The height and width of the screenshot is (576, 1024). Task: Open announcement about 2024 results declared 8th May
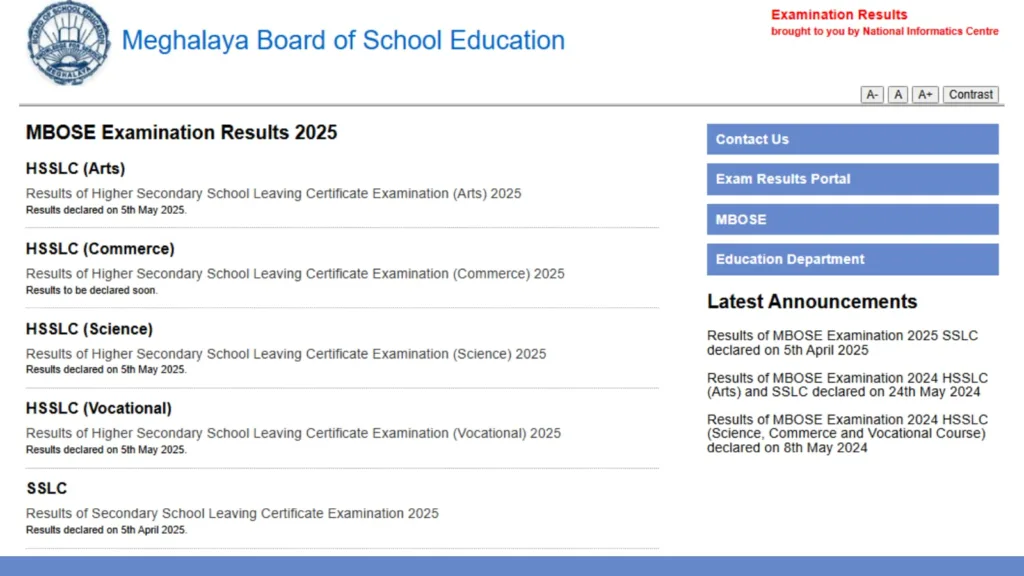point(846,433)
